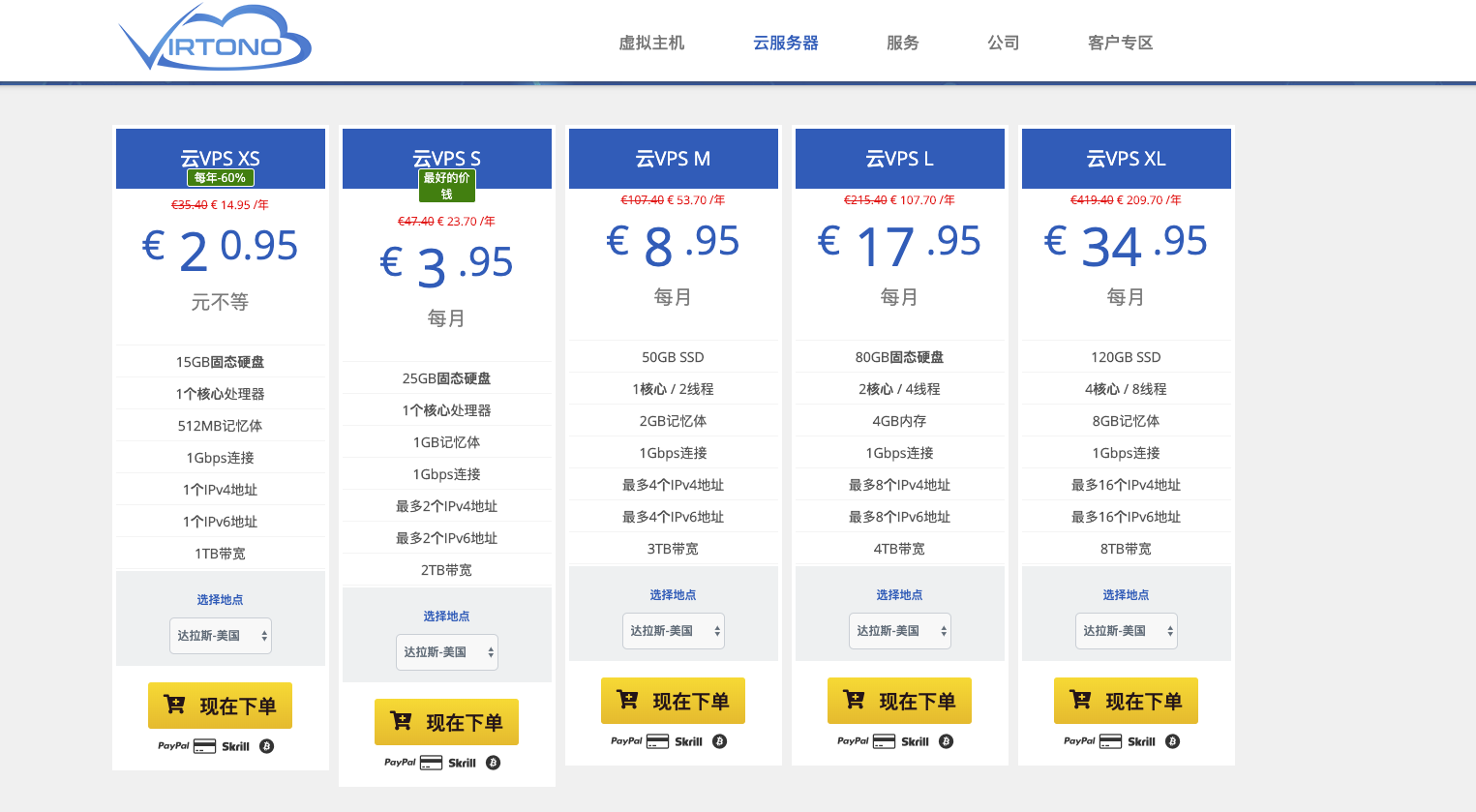Open the 虚拟主机 menu
1476x812 pixels.
[x=651, y=43]
